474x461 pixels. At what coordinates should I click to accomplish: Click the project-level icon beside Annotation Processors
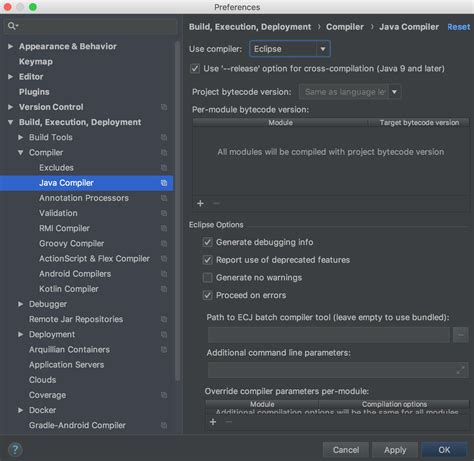[164, 198]
